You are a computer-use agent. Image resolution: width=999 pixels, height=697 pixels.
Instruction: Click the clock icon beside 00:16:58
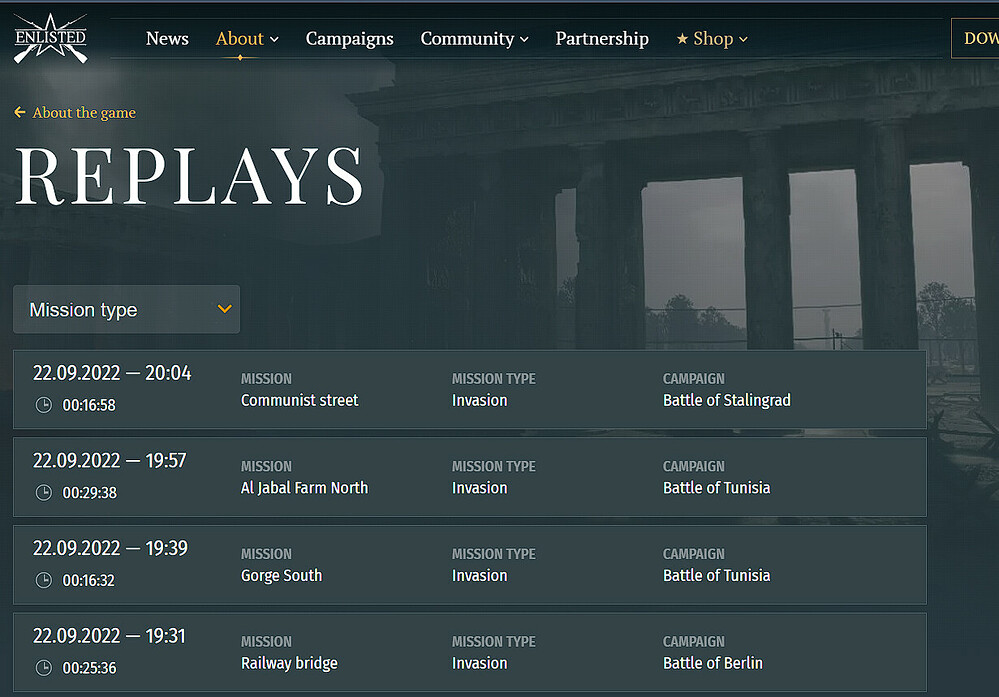pyautogui.click(x=43, y=405)
